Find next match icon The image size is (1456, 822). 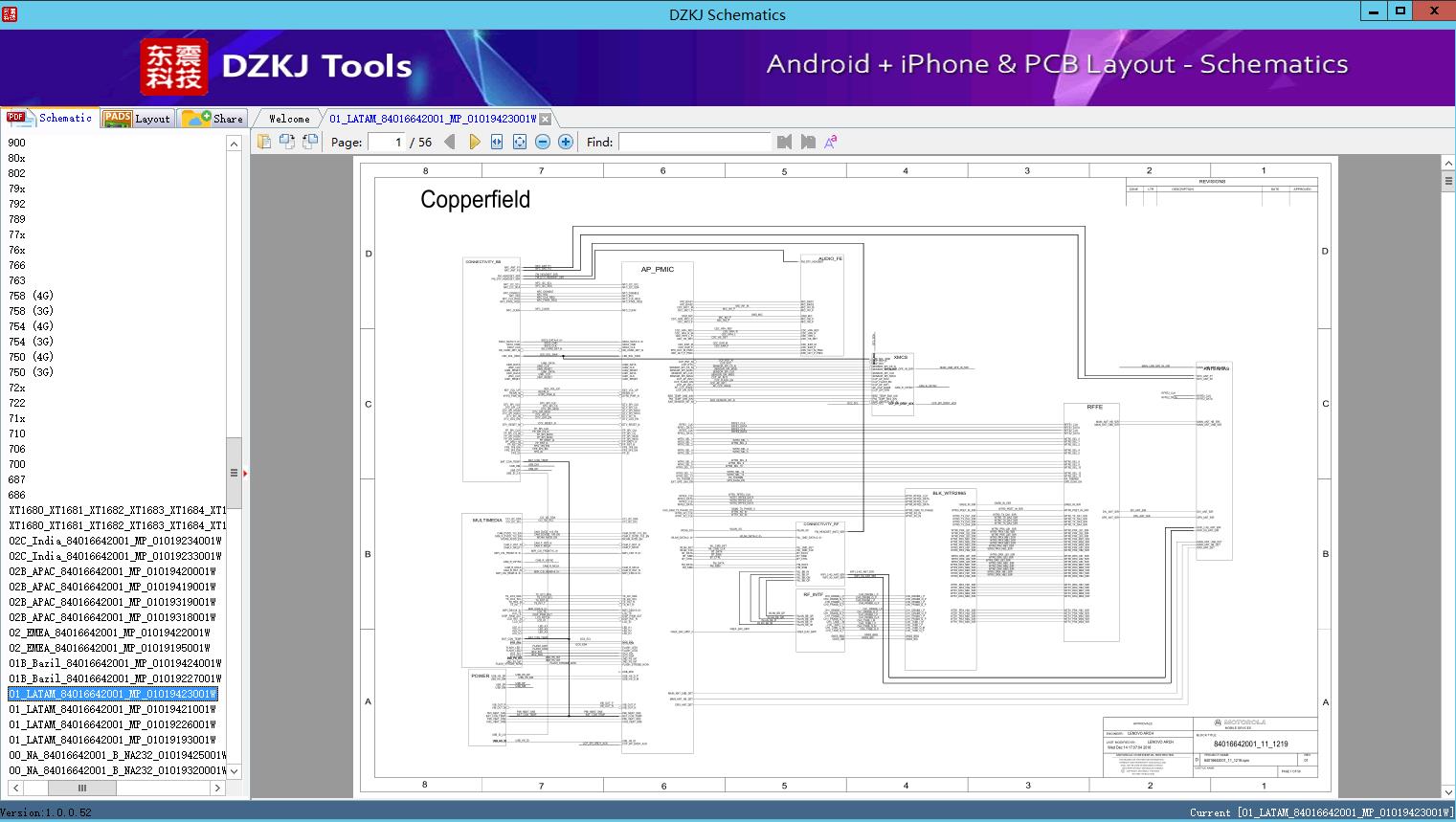pyautogui.click(x=808, y=142)
